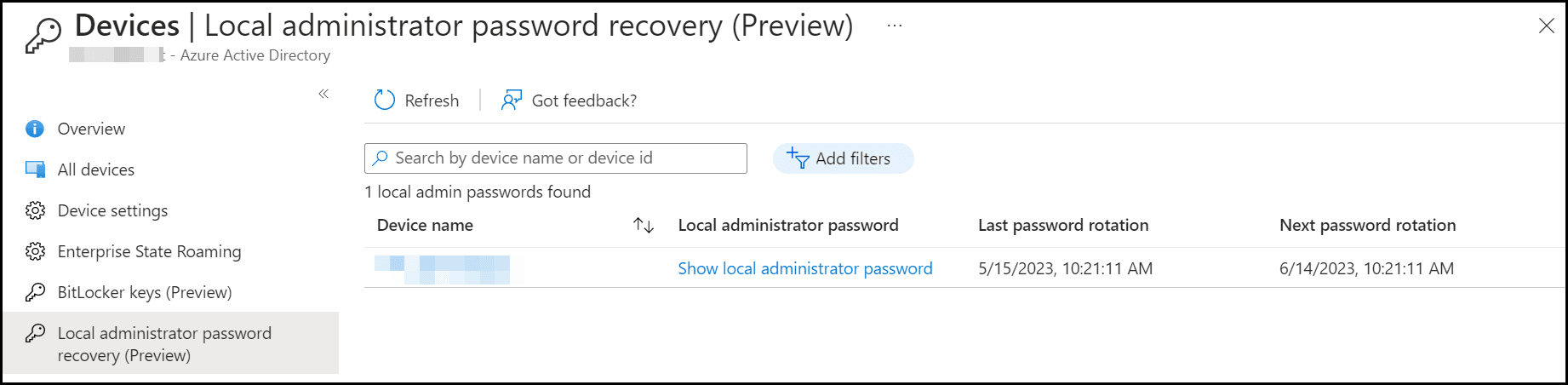This screenshot has height=385, width=1568.
Task: Go to Enterprise State Roaming page
Action: (x=149, y=251)
